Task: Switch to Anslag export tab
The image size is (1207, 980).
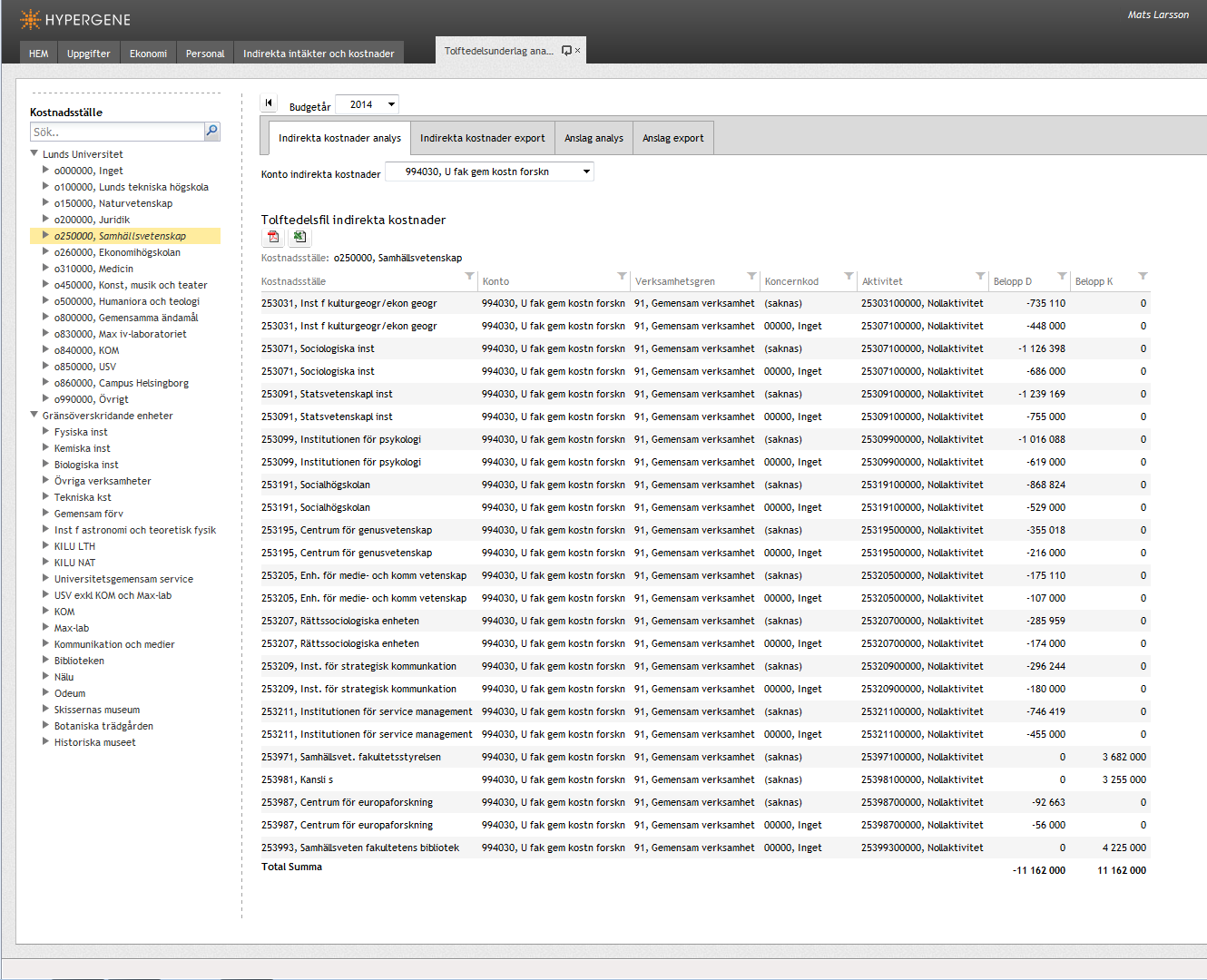Action: 673,138
